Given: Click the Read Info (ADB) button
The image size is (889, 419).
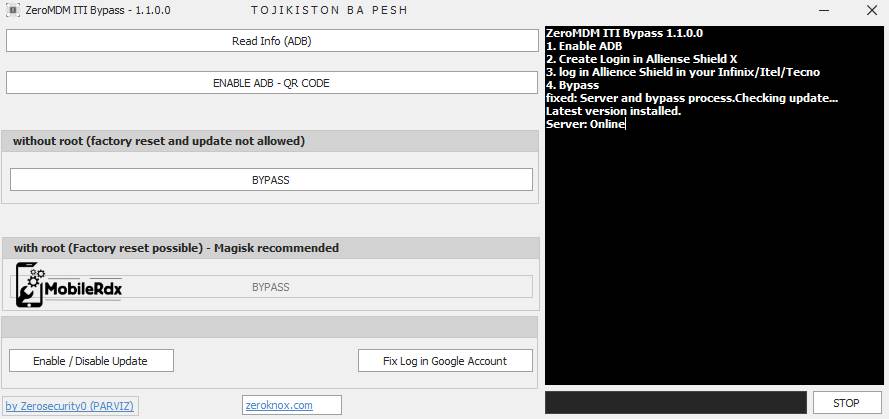Looking at the screenshot, I should 272,41.
